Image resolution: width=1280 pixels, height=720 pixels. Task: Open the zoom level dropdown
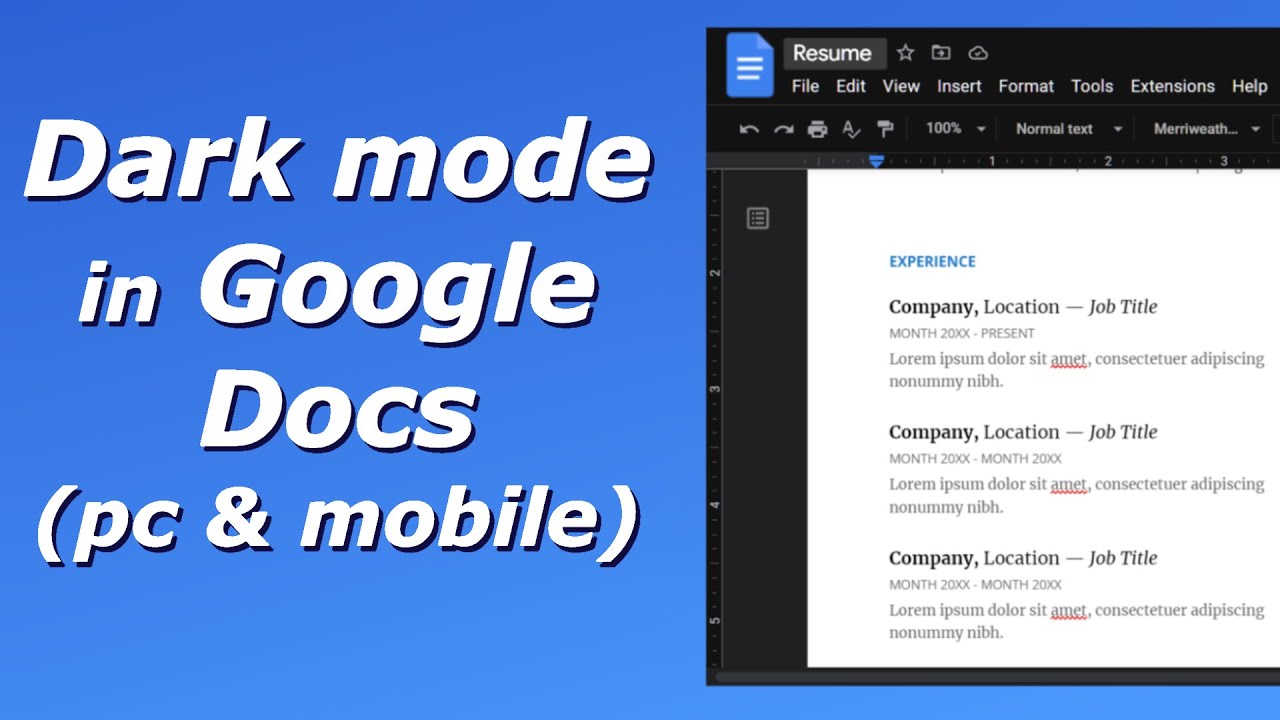pos(955,129)
